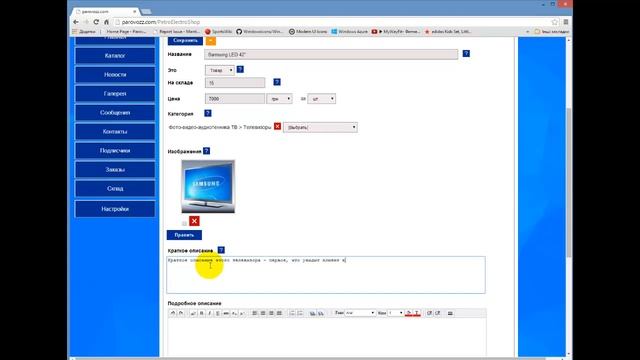Toggle strikethrough in the editor toolbar
Screen dimensions: 640x360
click(226, 313)
